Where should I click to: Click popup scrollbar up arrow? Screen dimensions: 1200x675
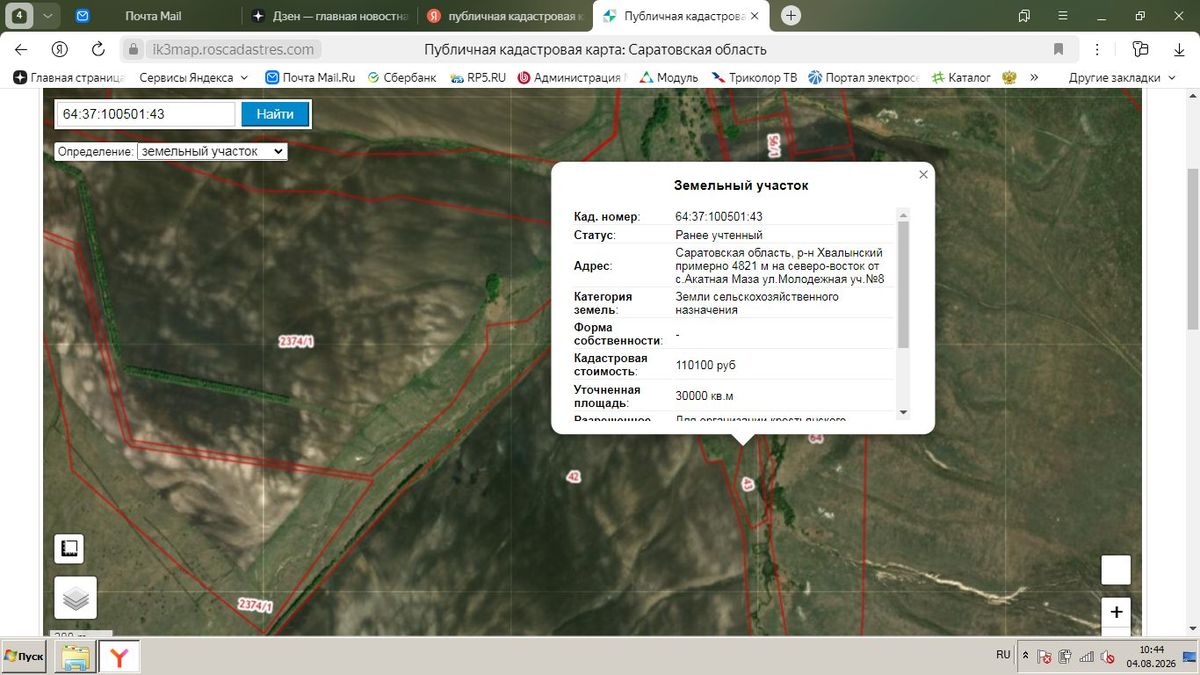(903, 214)
